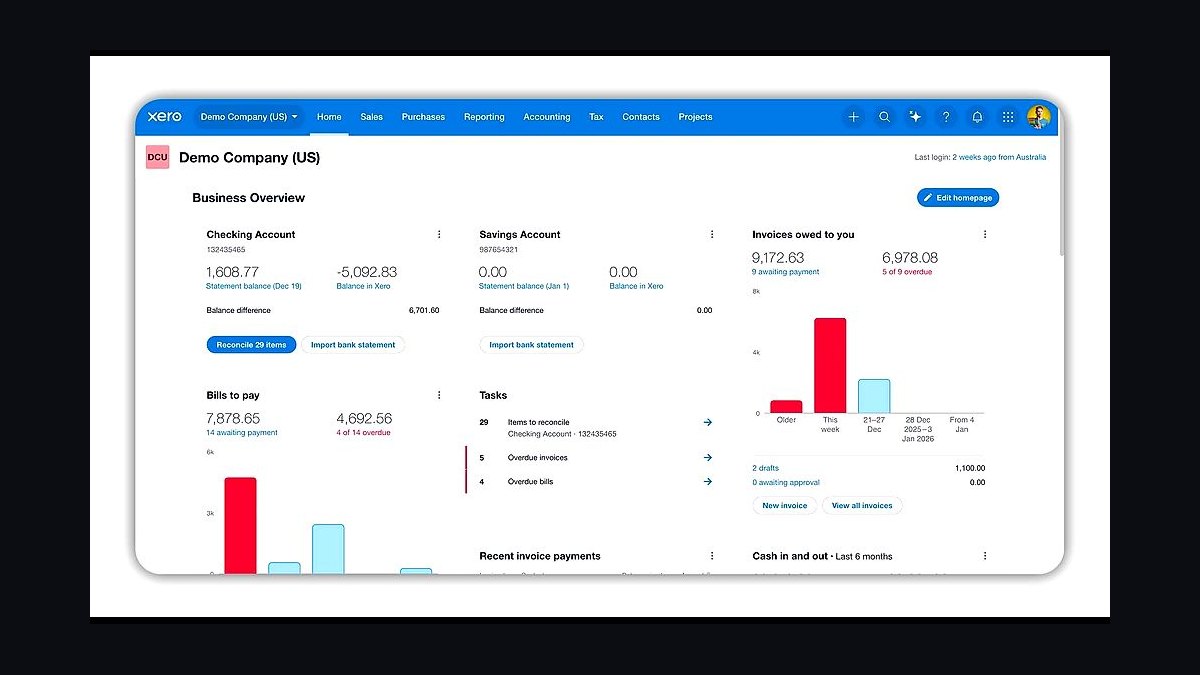Click the Checking Account heading

click(251, 234)
